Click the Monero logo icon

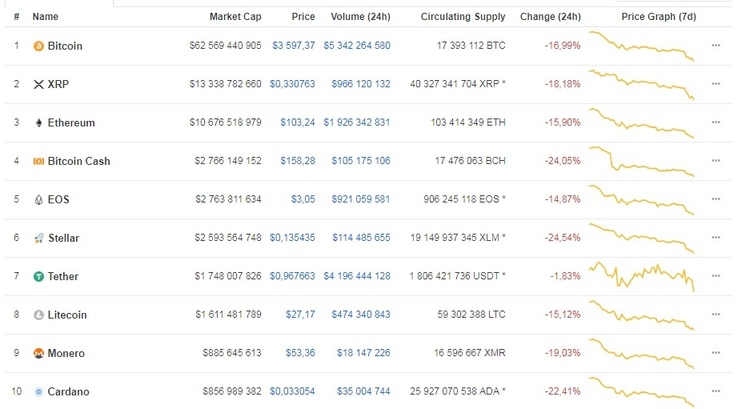point(39,353)
